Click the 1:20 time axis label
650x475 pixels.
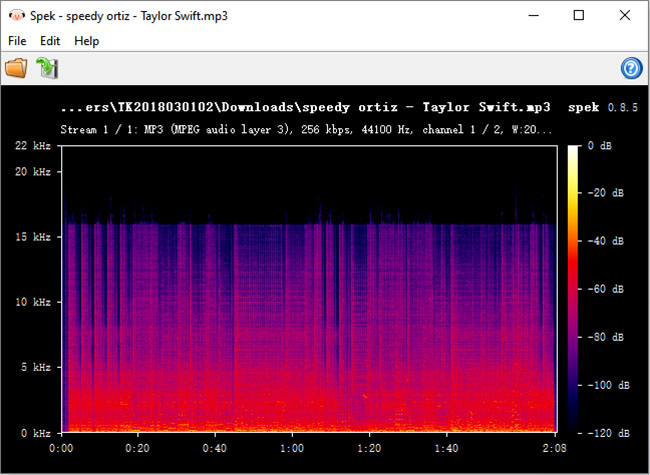[369, 448]
